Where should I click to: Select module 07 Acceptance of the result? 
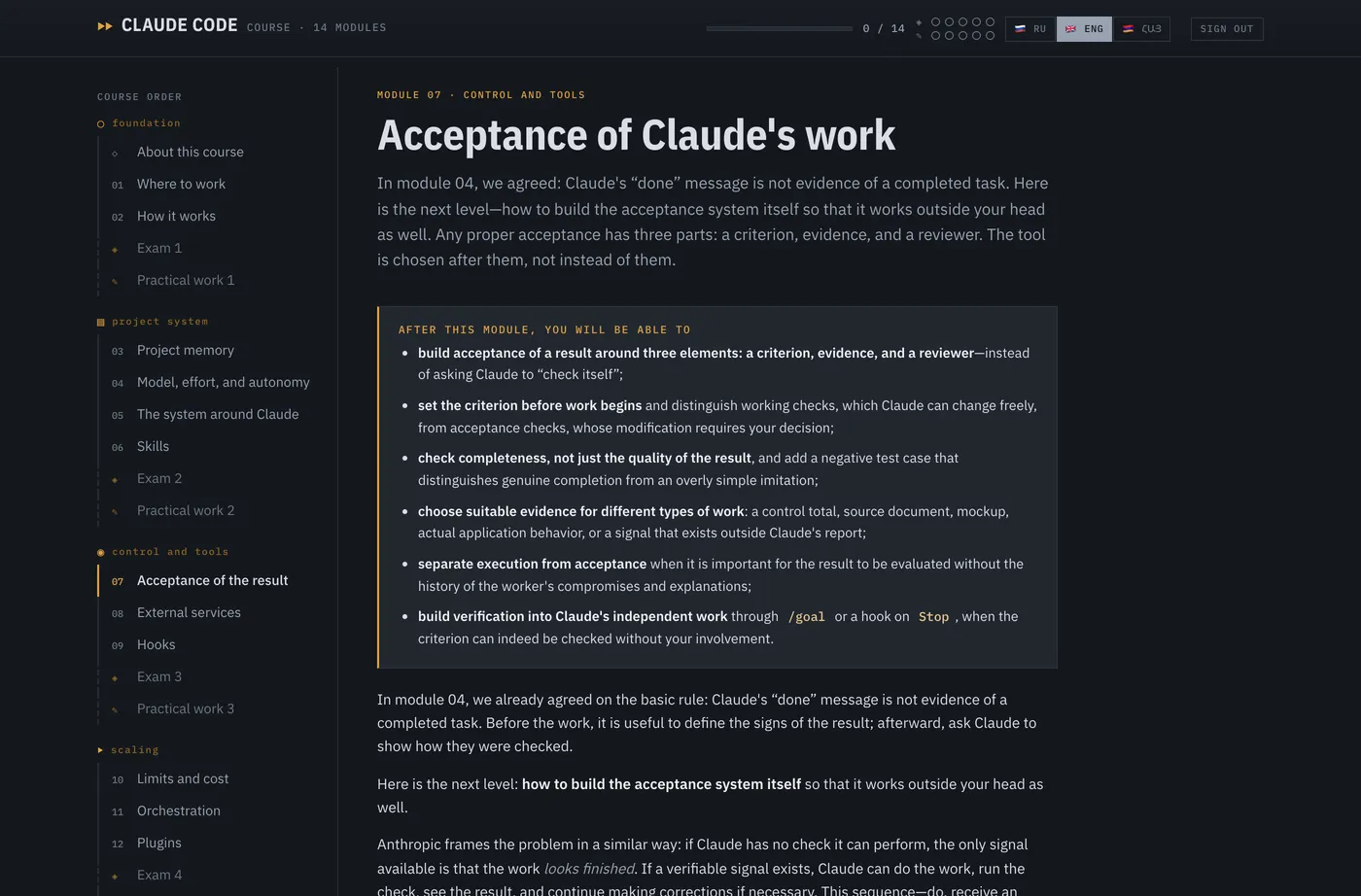point(213,580)
